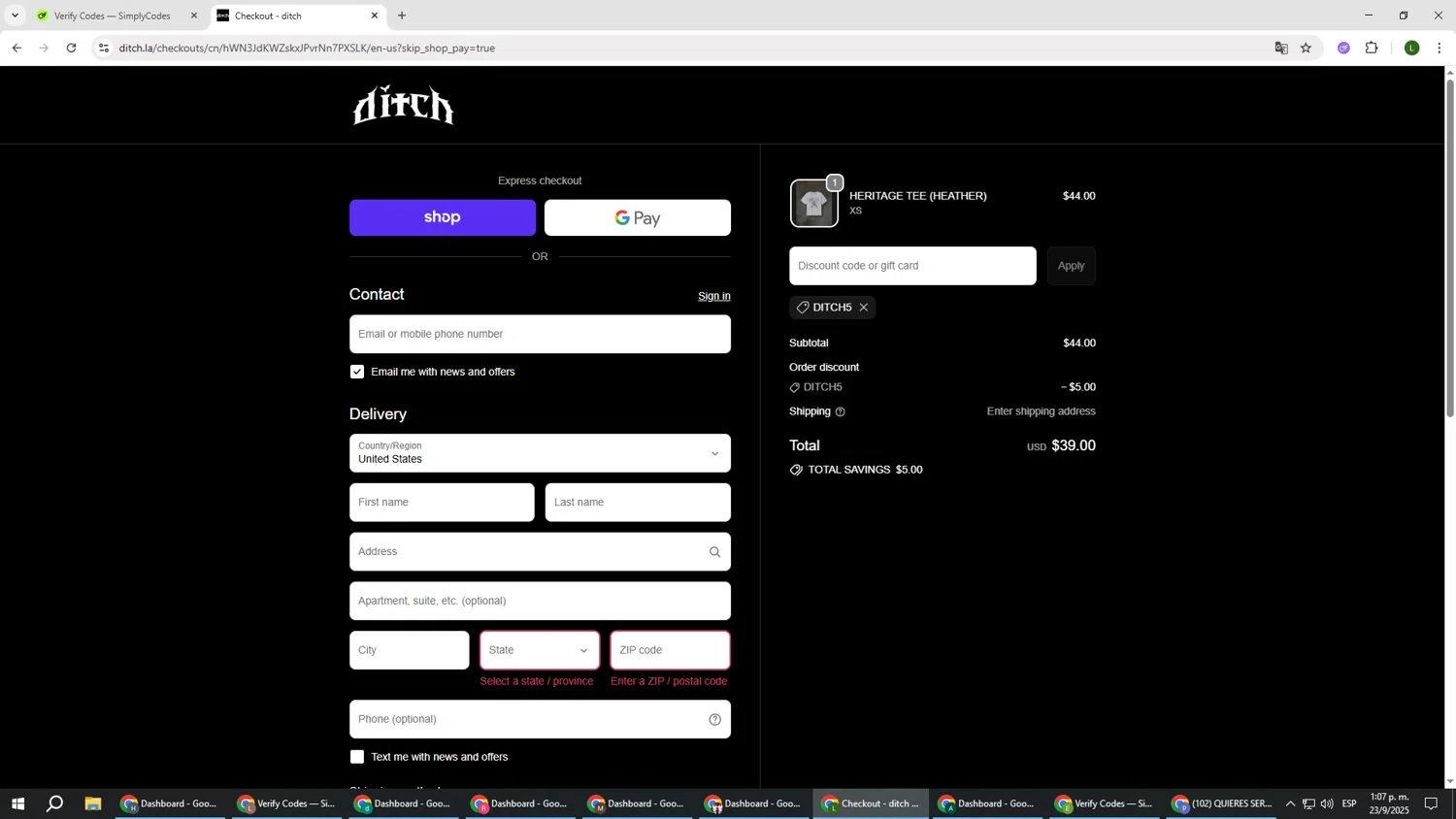This screenshot has height=819, width=1456.
Task: Click the forward navigation arrow
Action: click(x=44, y=48)
